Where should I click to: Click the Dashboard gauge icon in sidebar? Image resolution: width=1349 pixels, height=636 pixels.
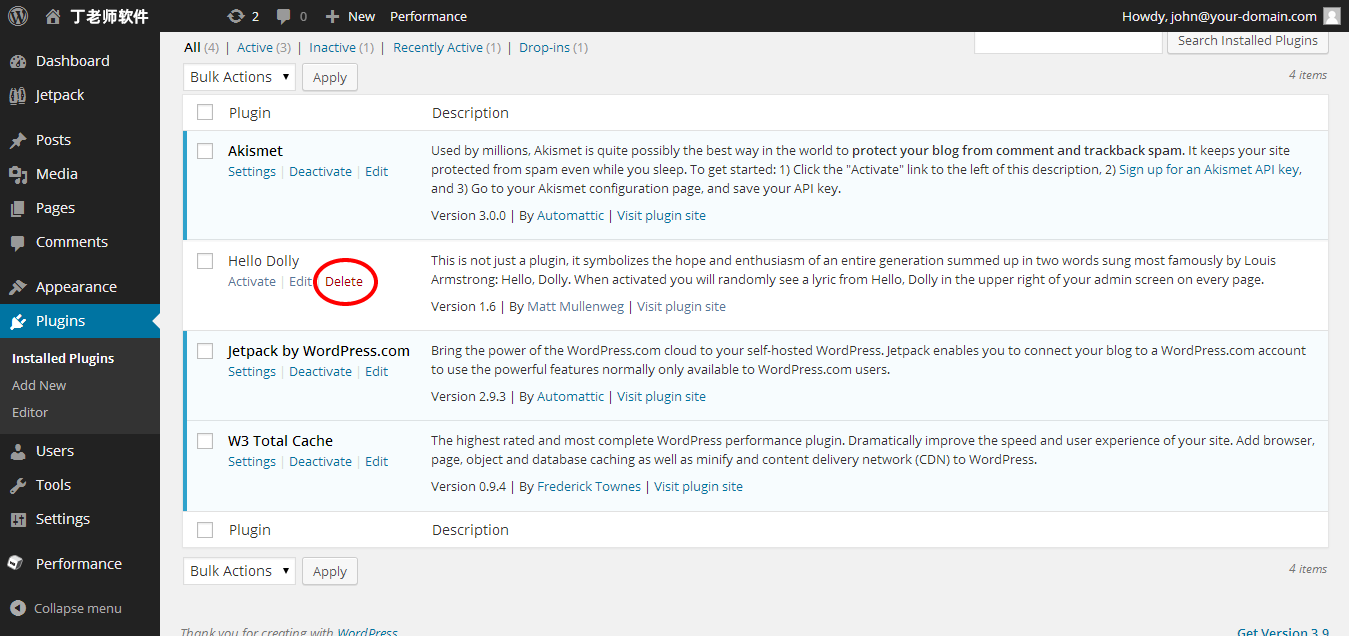pos(17,61)
